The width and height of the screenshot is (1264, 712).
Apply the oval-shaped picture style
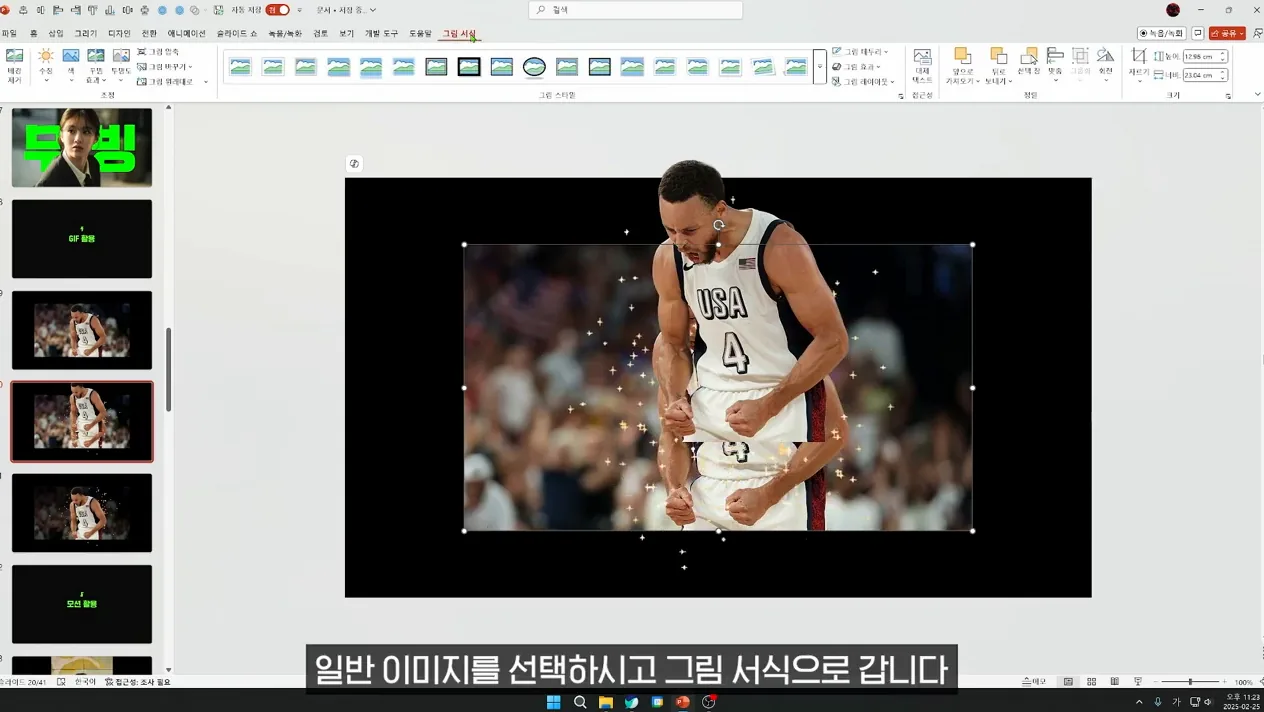click(534, 67)
